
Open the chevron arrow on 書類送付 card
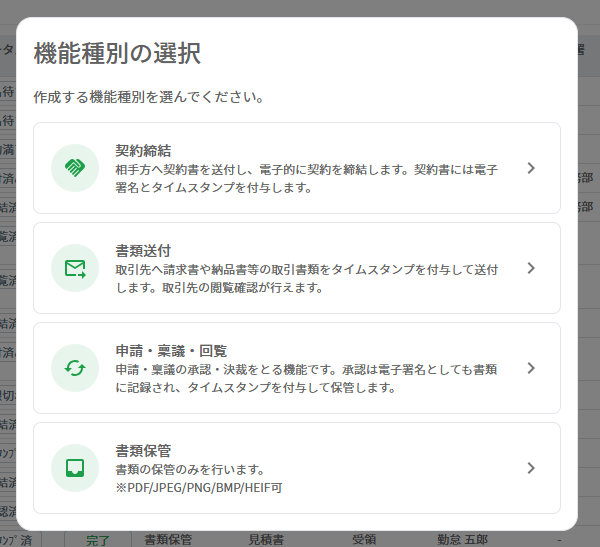click(531, 268)
